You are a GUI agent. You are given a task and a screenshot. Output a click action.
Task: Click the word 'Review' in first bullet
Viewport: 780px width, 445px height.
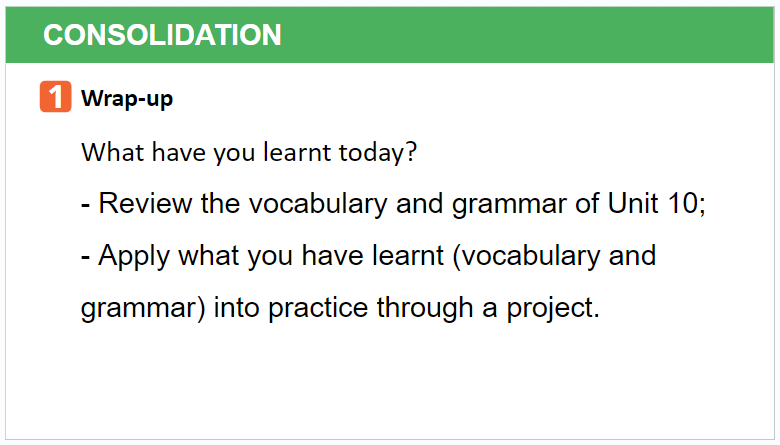click(145, 203)
